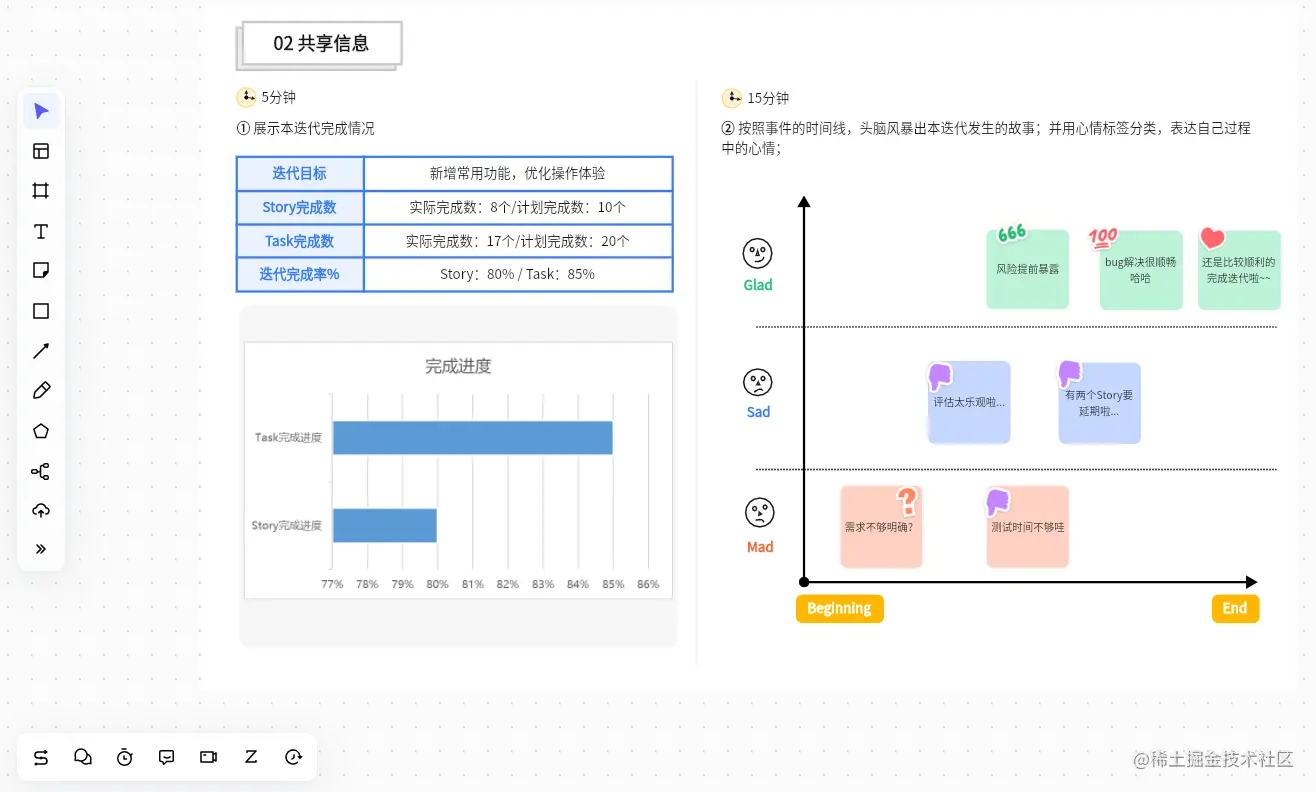Click the 迭代目标 table header cell
The image size is (1316, 792).
tap(300, 173)
